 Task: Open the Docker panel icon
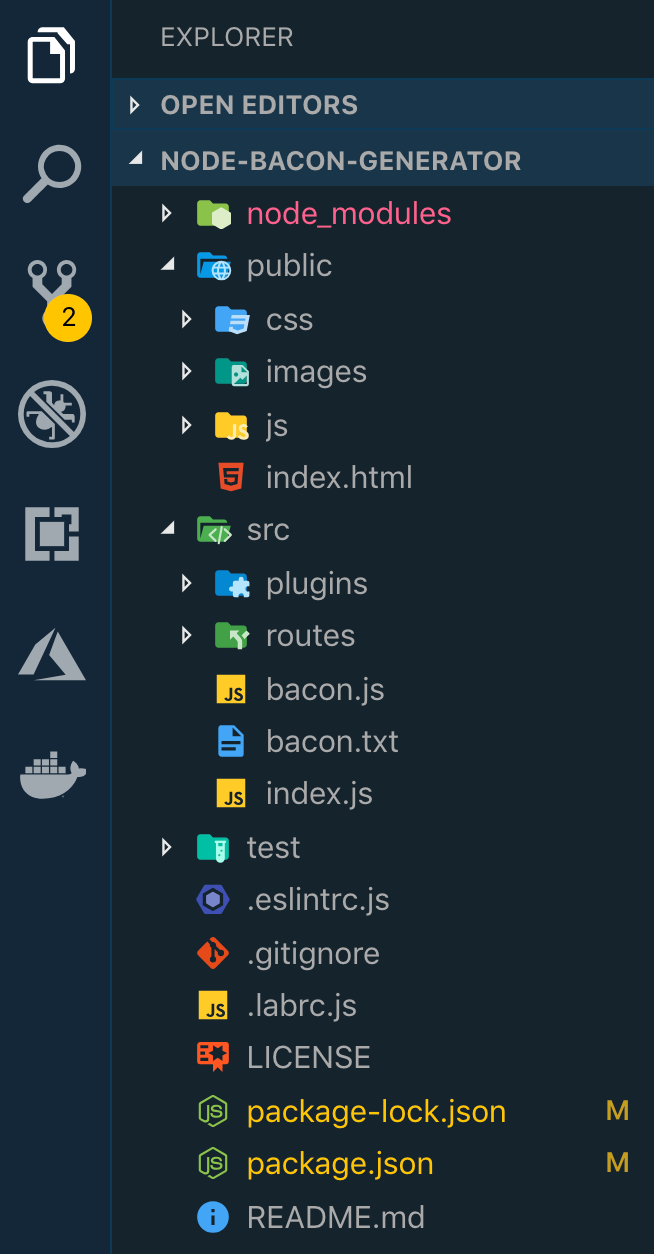(x=52, y=775)
